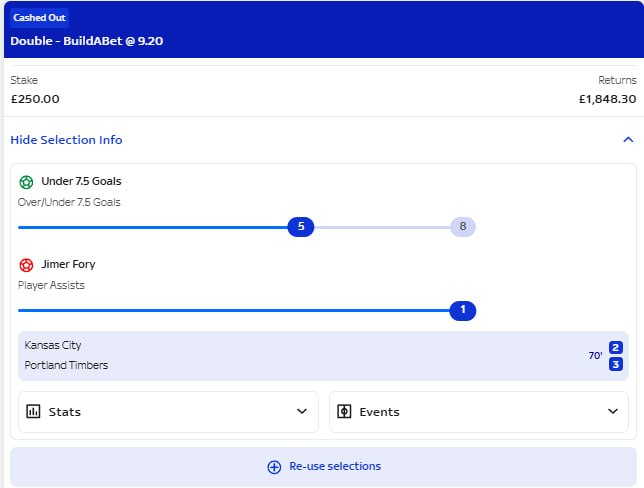Open the Stats panel
The image size is (644, 488).
click(168, 412)
